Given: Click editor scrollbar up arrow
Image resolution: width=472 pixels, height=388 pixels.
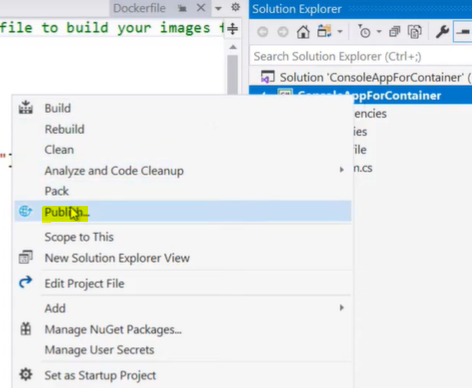Looking at the screenshot, I should point(233,47).
